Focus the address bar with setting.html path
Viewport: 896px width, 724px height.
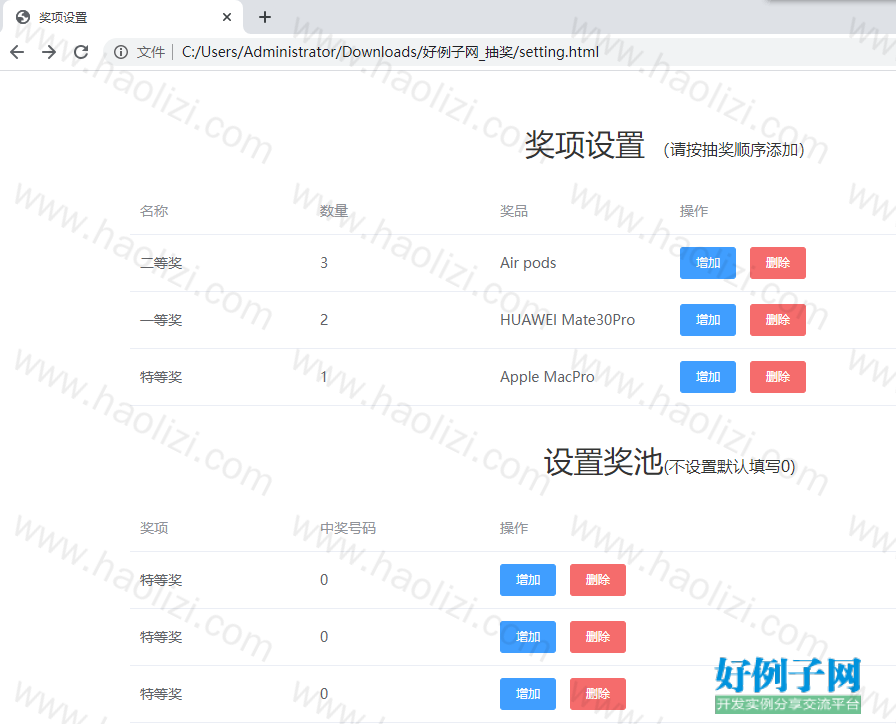pyautogui.click(x=390, y=52)
